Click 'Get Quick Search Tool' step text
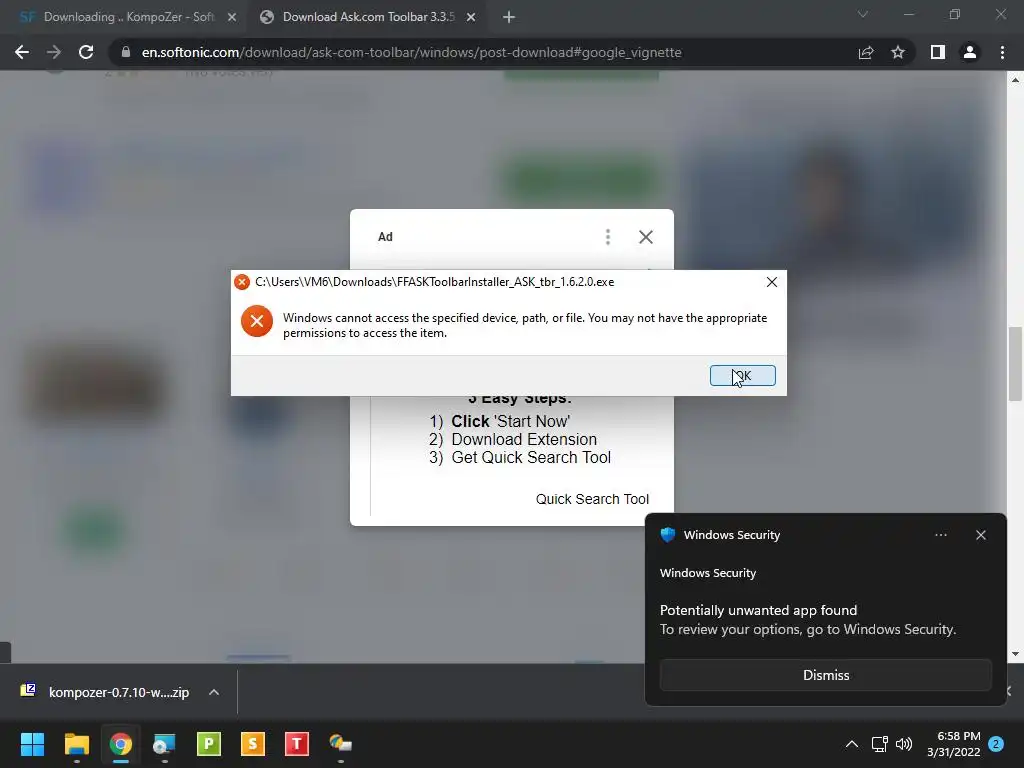Screen dimensions: 1024x768 531,457
